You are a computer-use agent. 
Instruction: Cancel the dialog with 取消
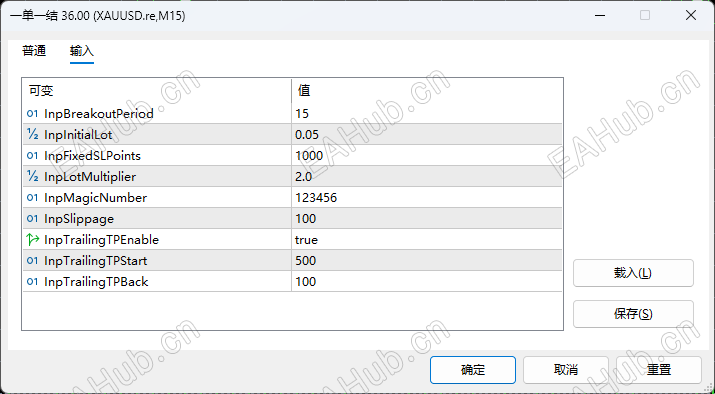pos(565,370)
